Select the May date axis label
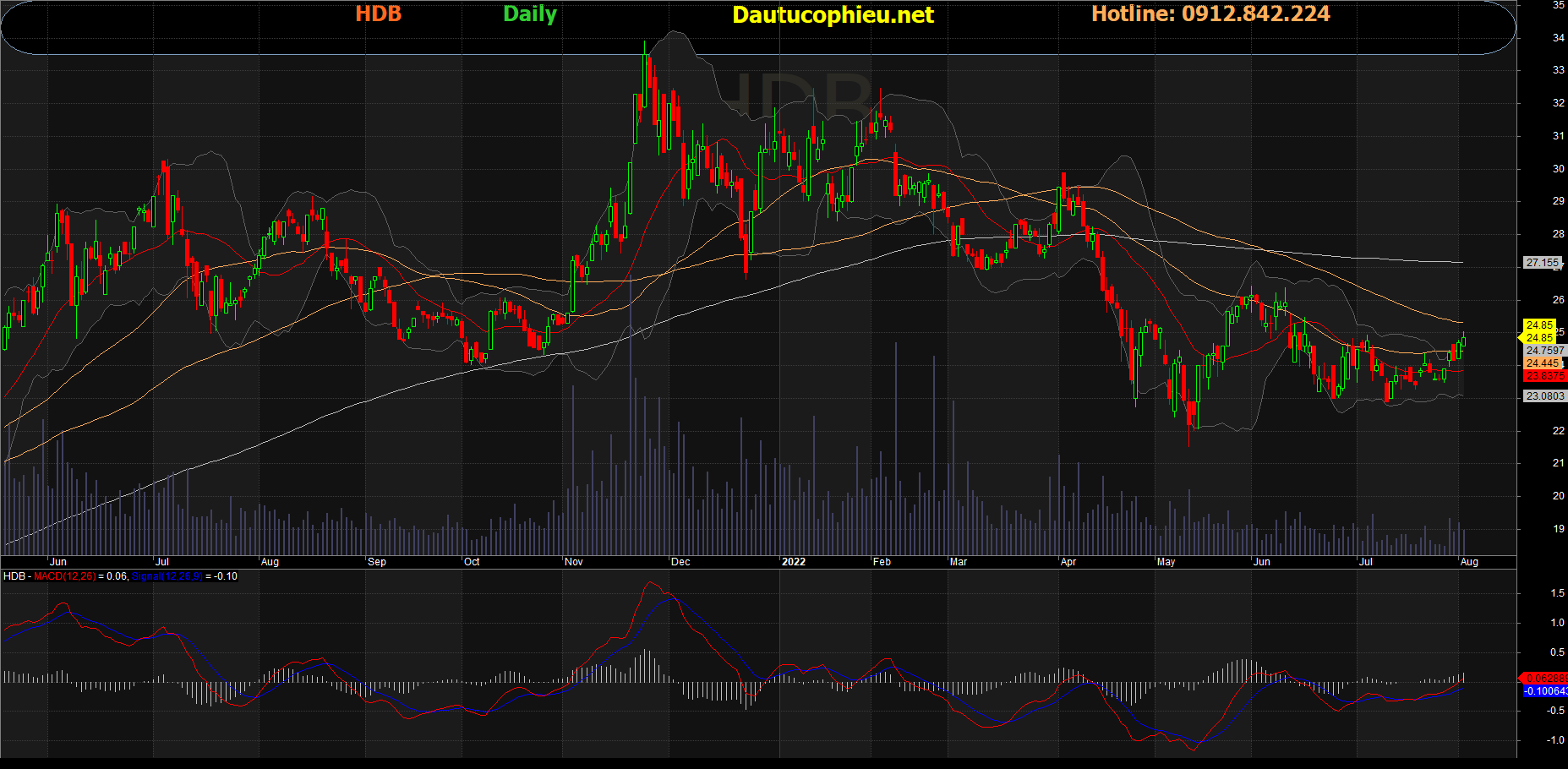Screen dimensions: 1568x769 1166,562
